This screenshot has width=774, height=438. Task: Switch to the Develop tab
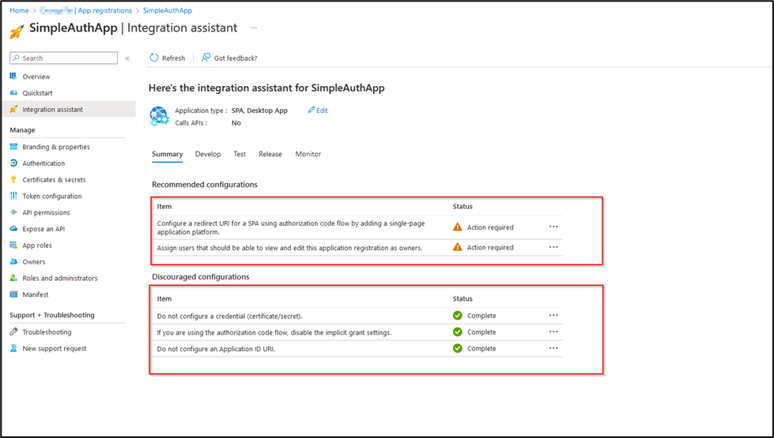(208, 154)
